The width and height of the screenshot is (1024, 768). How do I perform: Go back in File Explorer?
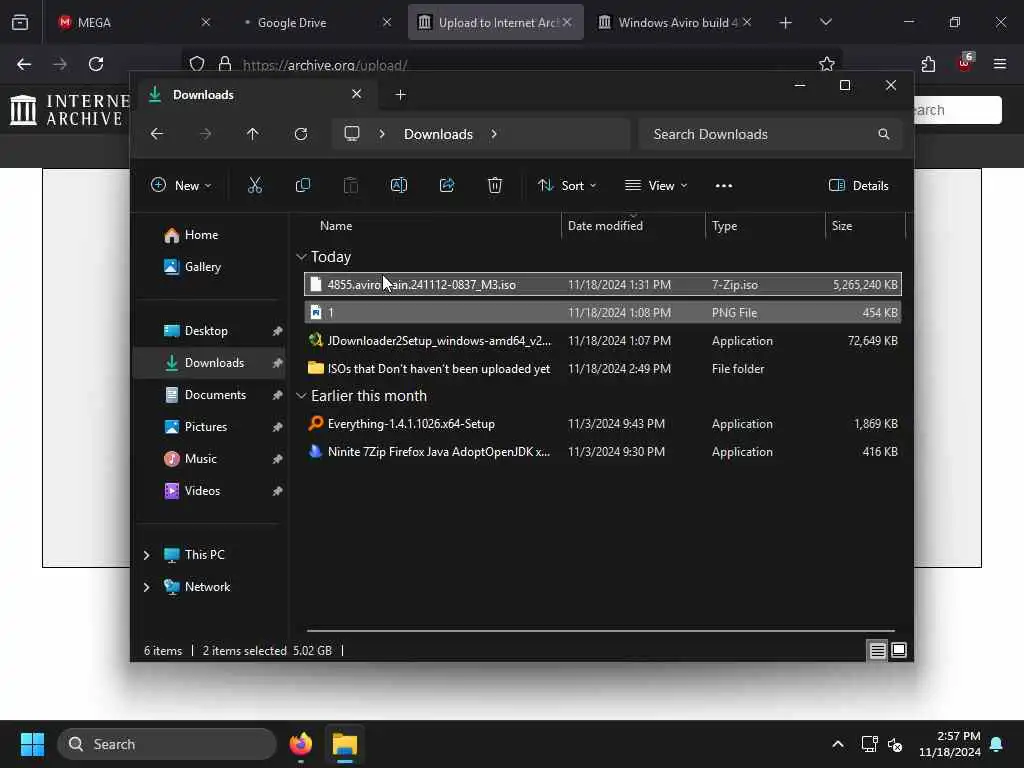(x=157, y=134)
